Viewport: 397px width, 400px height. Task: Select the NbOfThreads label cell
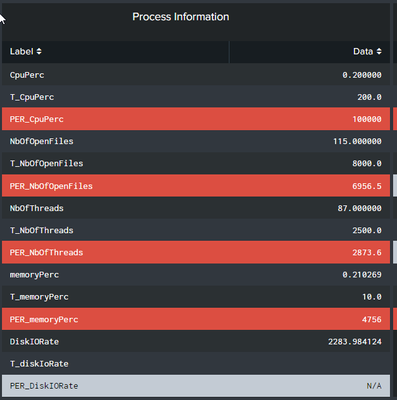(37, 208)
